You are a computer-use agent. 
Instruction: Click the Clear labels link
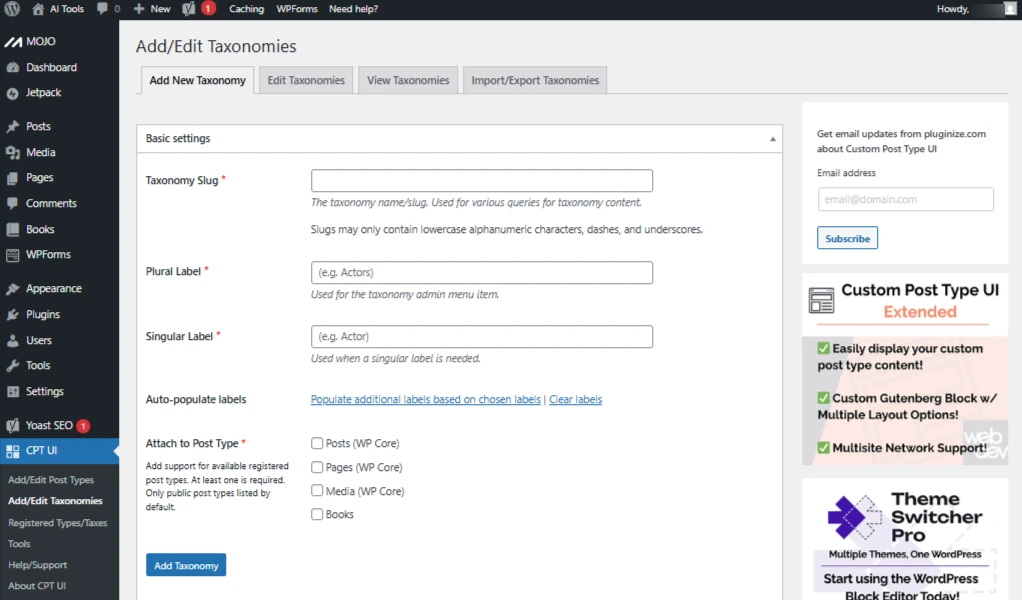[x=575, y=400]
